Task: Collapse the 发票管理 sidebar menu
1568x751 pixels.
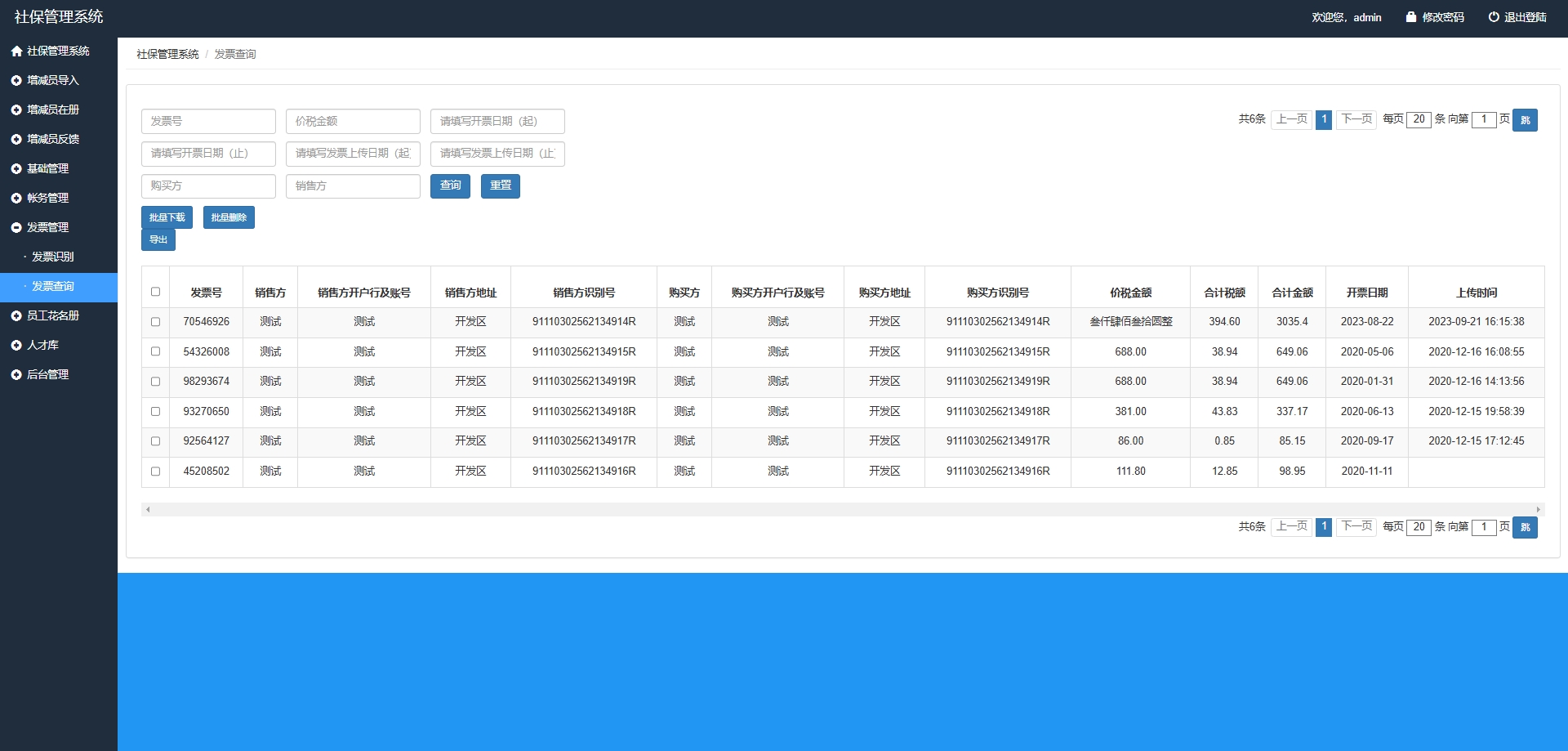Action: point(59,227)
